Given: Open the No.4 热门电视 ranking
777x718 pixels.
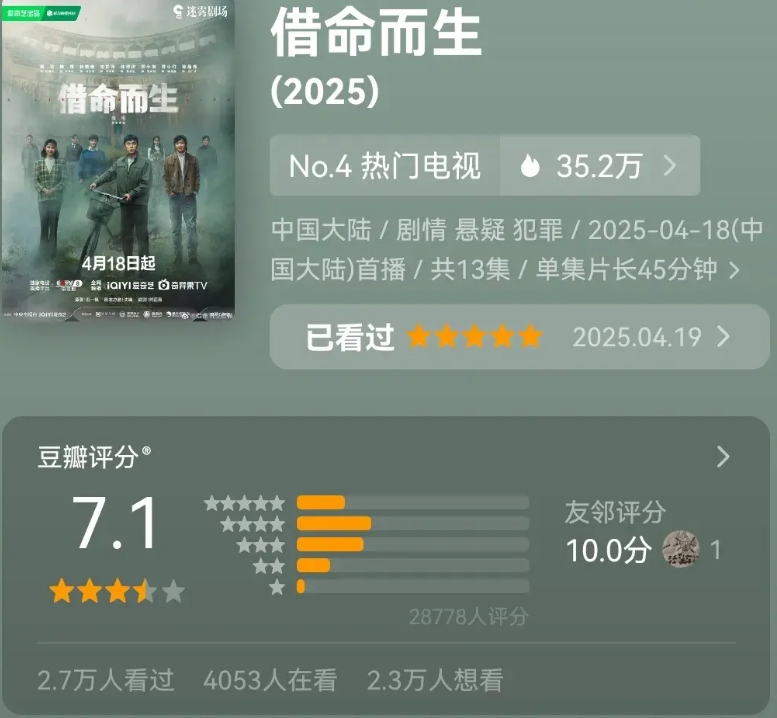Looking at the screenshot, I should 385,166.
